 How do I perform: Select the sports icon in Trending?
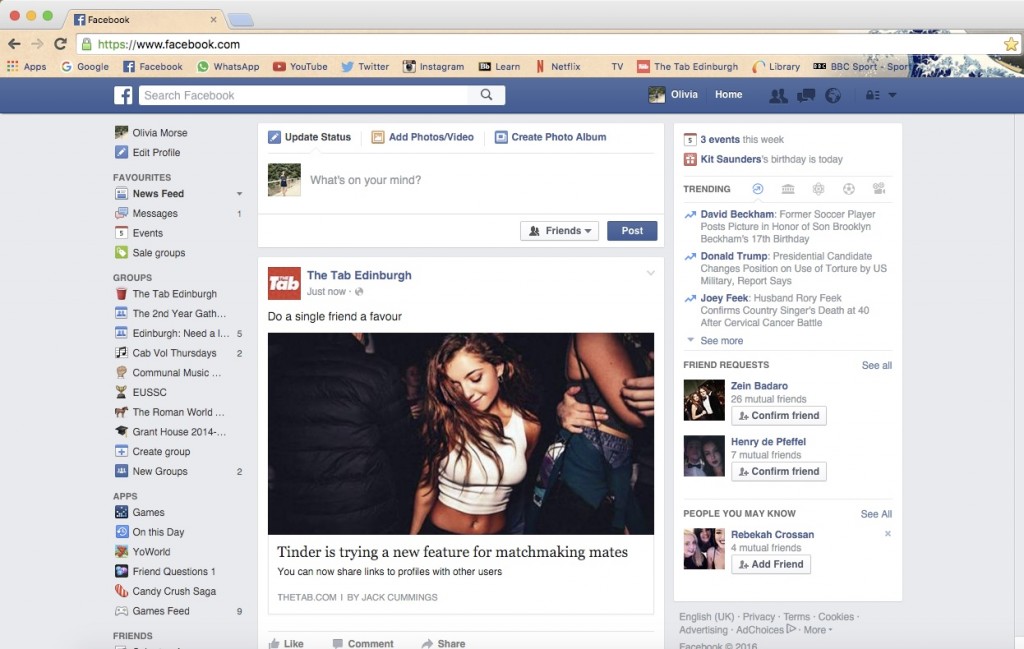[x=848, y=189]
